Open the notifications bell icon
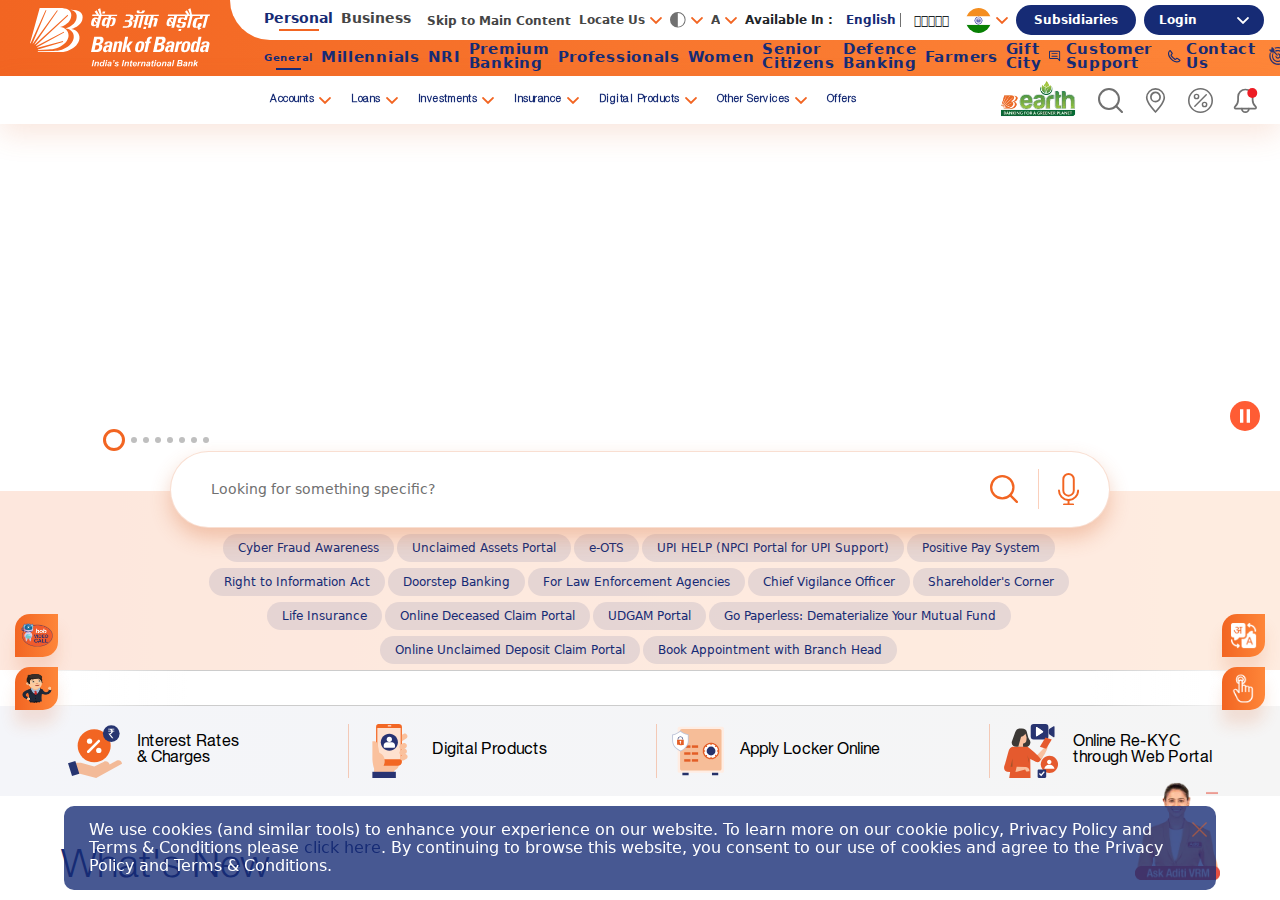This screenshot has width=1280, height=900. pyautogui.click(x=1245, y=100)
